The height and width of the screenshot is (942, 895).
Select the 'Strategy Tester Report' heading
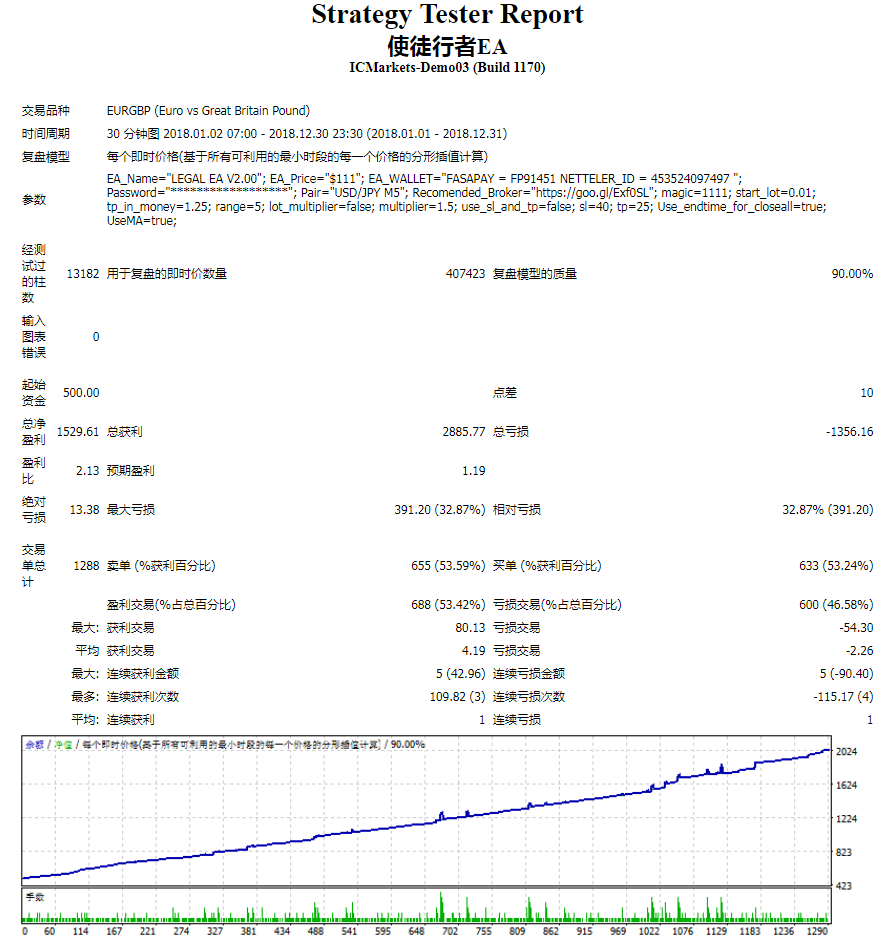(x=447, y=14)
